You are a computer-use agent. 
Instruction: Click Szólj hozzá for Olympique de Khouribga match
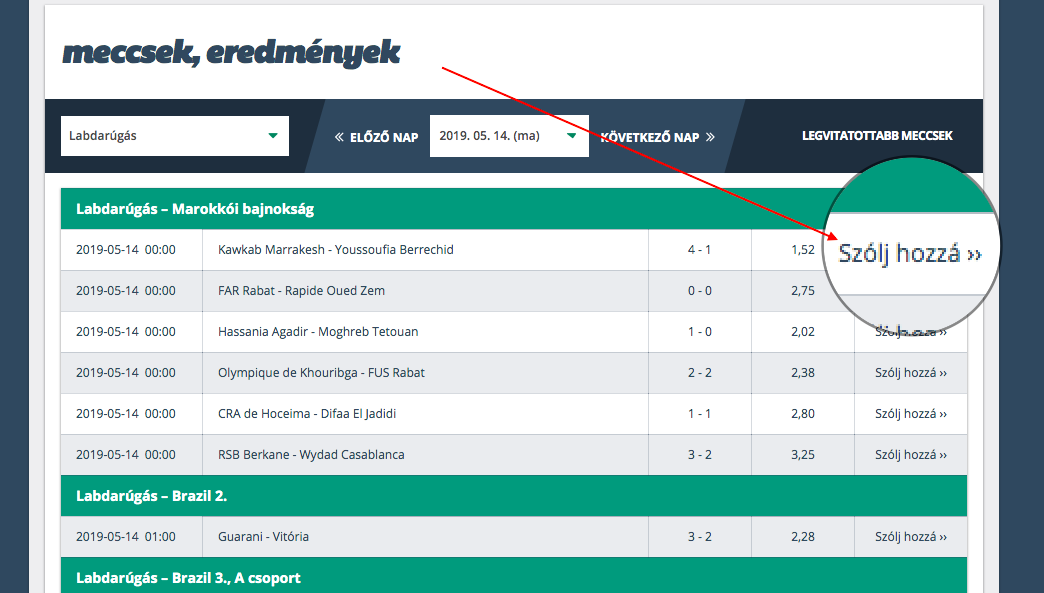click(x=910, y=373)
